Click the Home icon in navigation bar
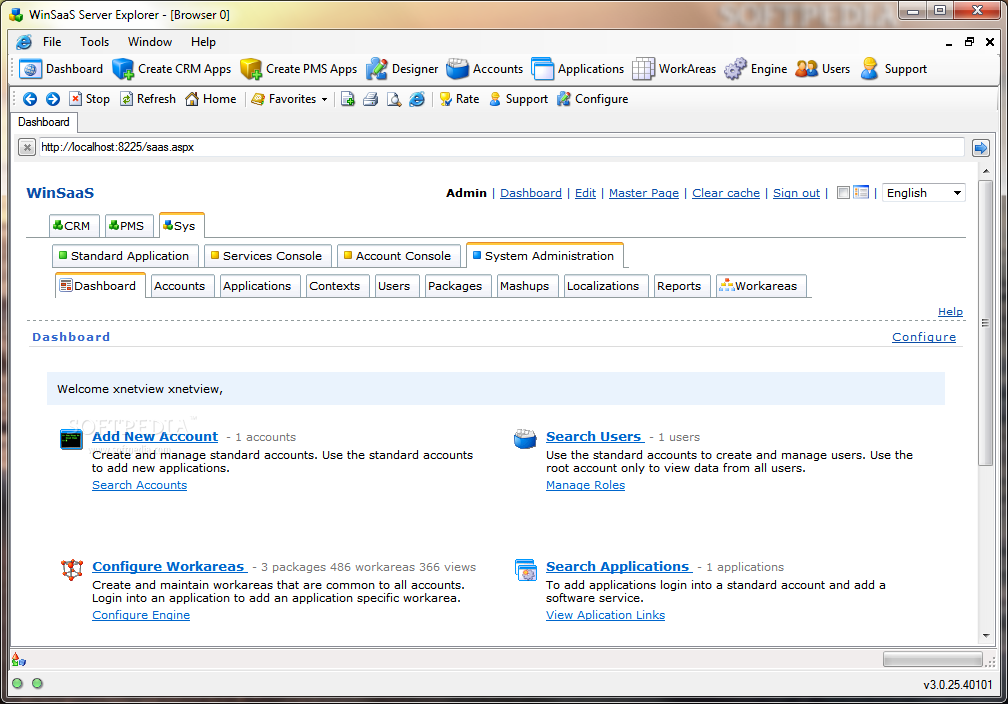Image resolution: width=1008 pixels, height=704 pixels. click(x=192, y=99)
